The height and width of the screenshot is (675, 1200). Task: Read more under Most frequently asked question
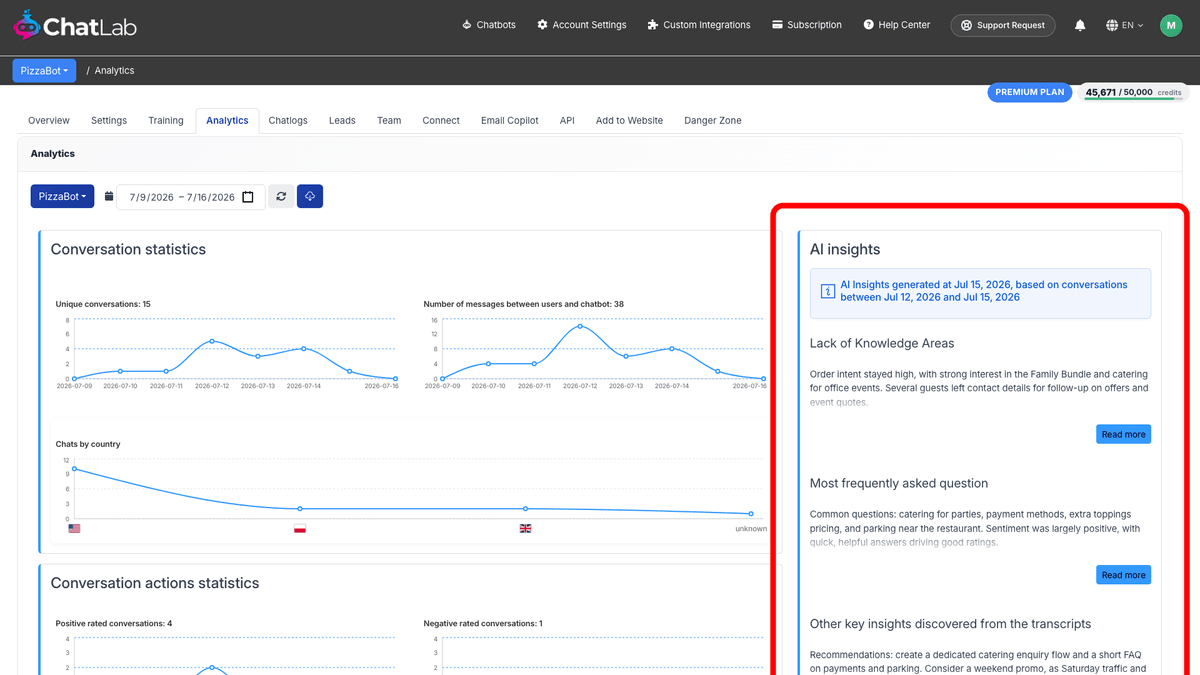tap(1123, 575)
